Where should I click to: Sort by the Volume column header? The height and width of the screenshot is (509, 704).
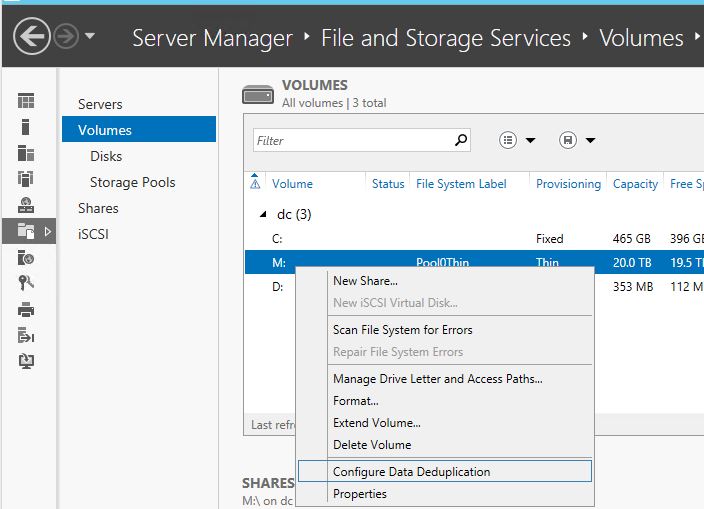pos(292,184)
